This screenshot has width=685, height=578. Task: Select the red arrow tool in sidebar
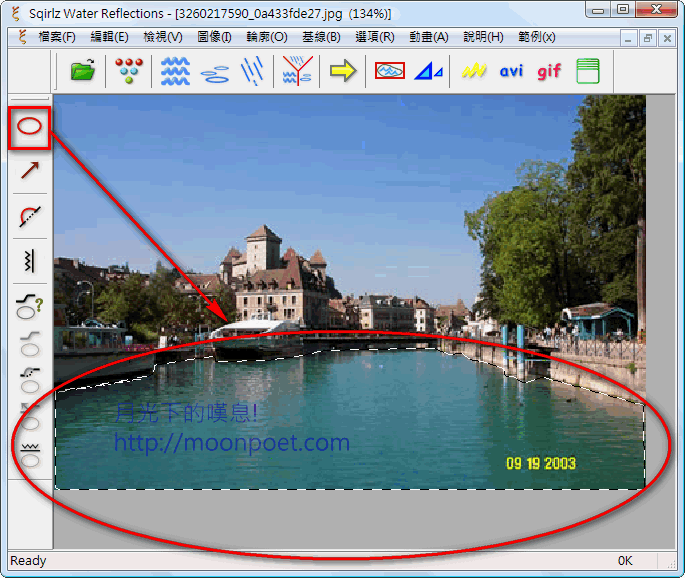(30, 171)
